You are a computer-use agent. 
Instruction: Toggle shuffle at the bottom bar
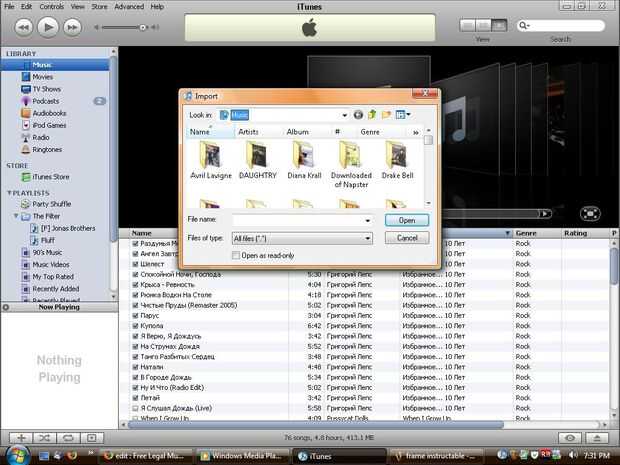(45, 438)
